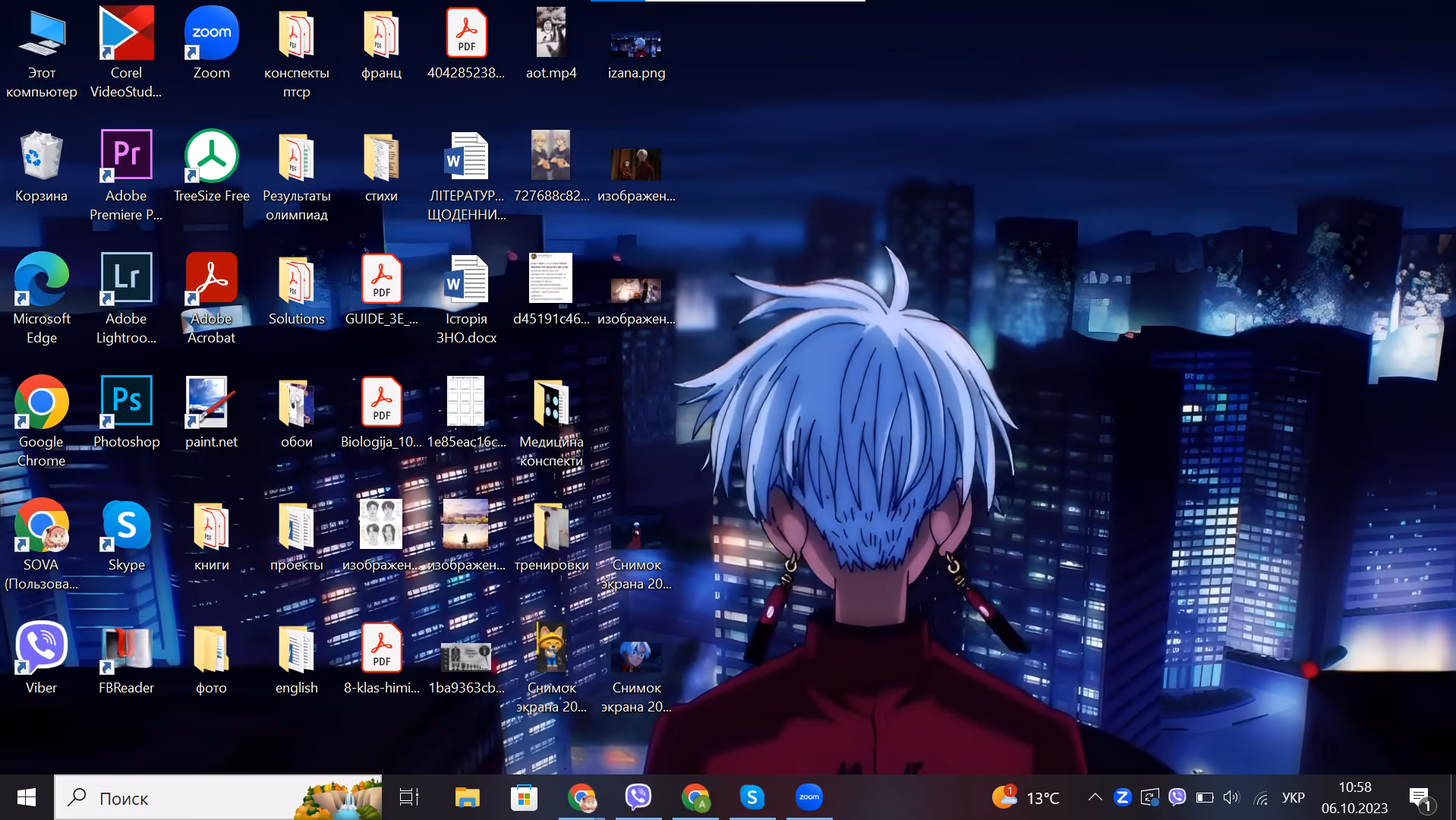Select the TreeSize Free desktop shortcut
Image resolution: width=1456 pixels, height=820 pixels.
tap(211, 167)
